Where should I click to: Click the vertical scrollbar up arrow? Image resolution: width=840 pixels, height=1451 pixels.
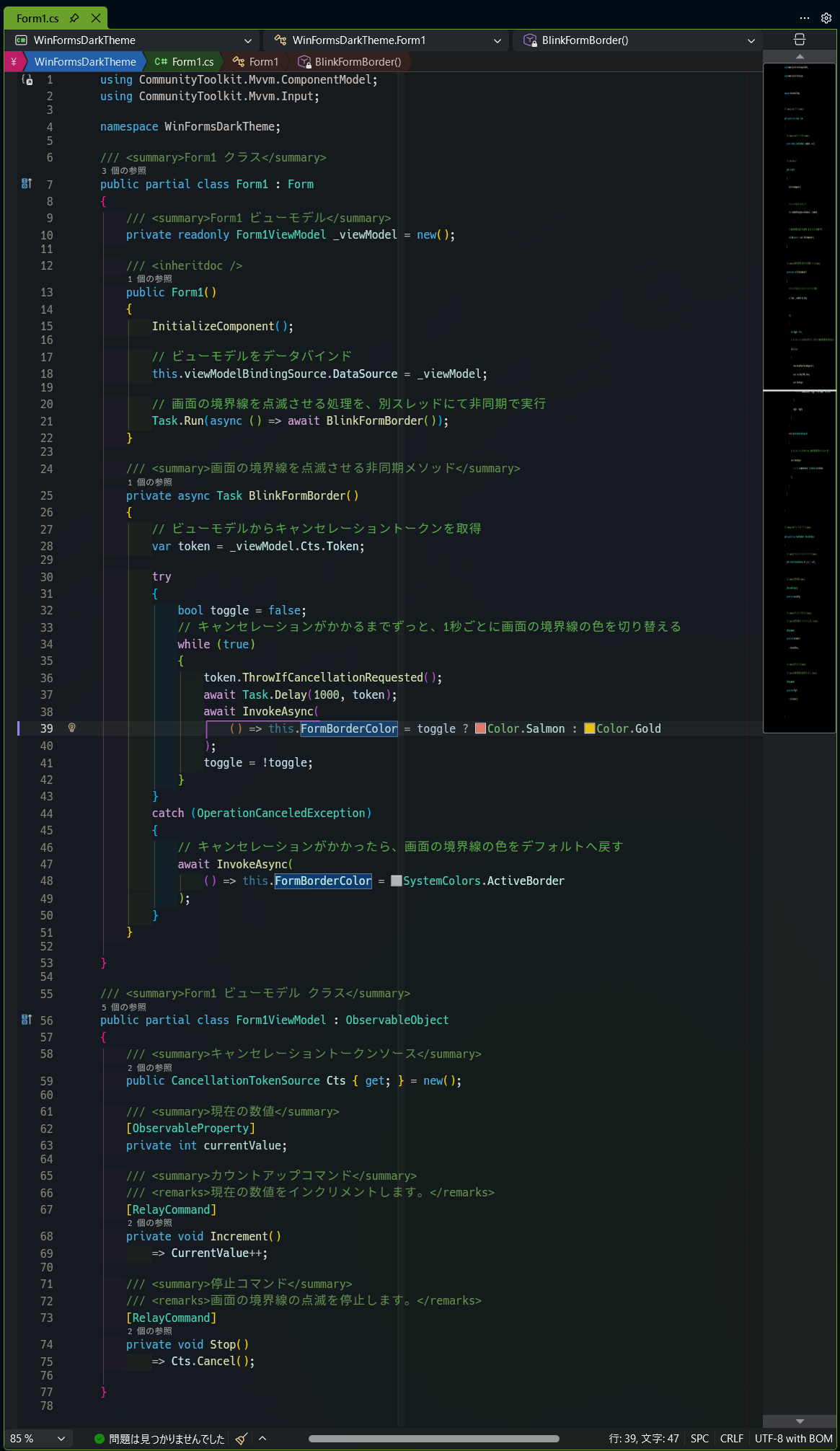coord(800,56)
